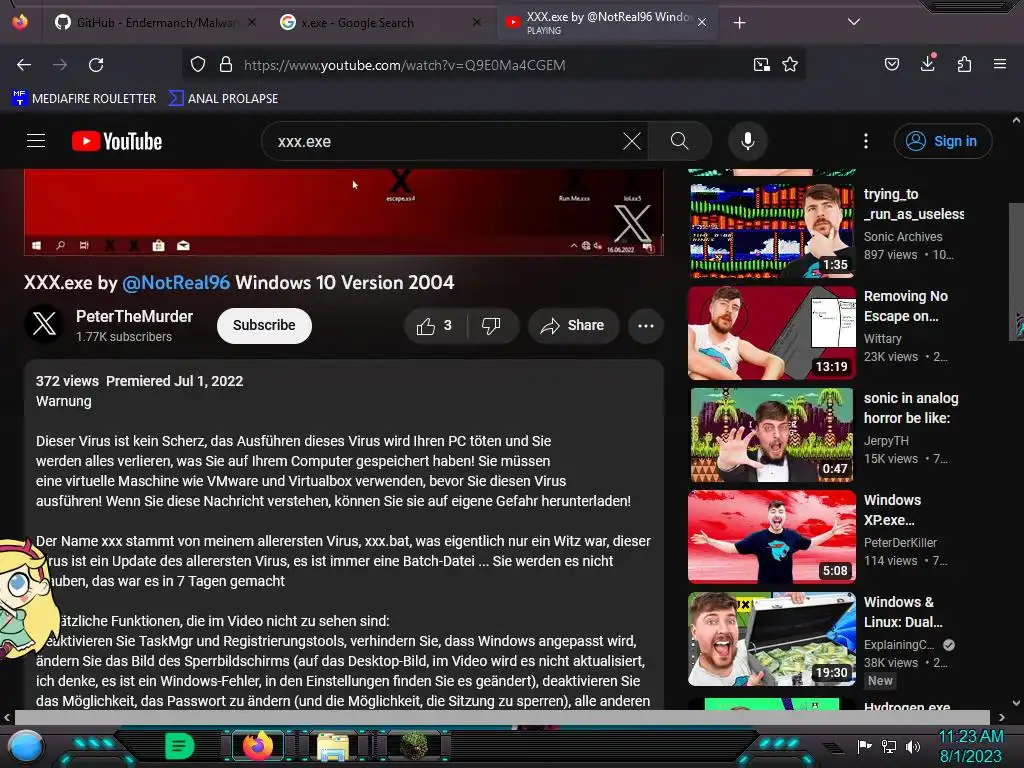Expand the list all tabs chevron
Viewport: 1024px width, 768px height.
pos(854,22)
